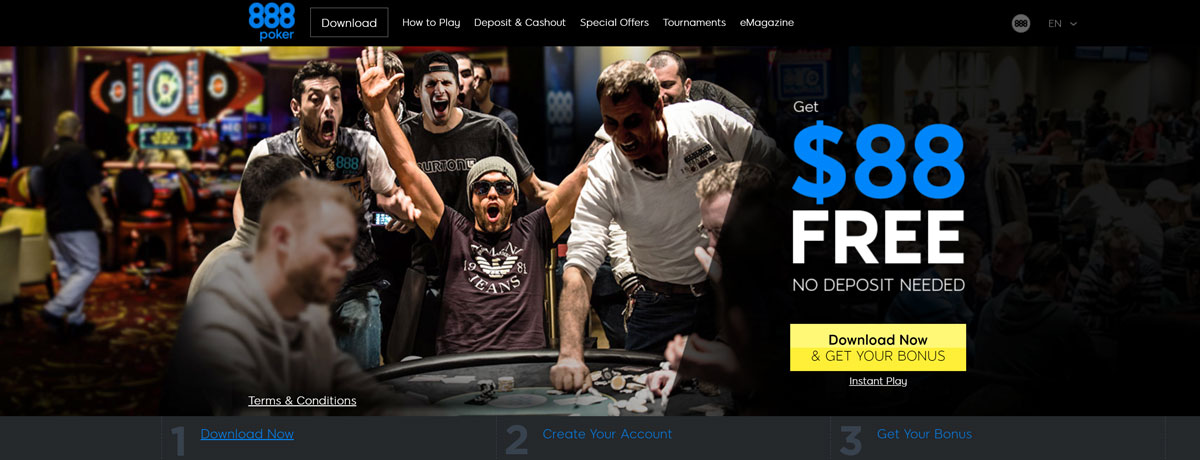Open Deposit & Cashout page
This screenshot has width=1200, height=460.
pos(520,22)
